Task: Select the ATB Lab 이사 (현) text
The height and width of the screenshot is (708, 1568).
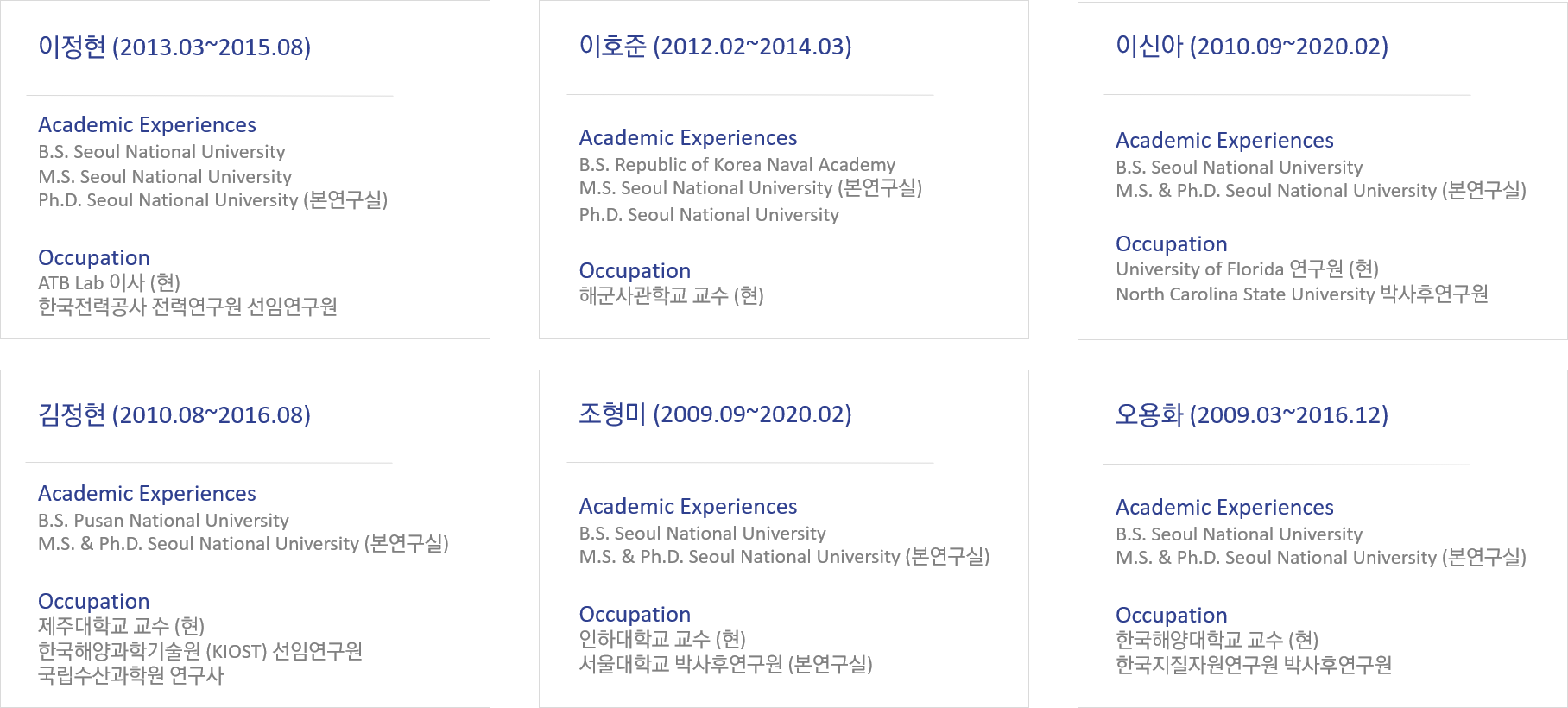Action: pos(109,282)
